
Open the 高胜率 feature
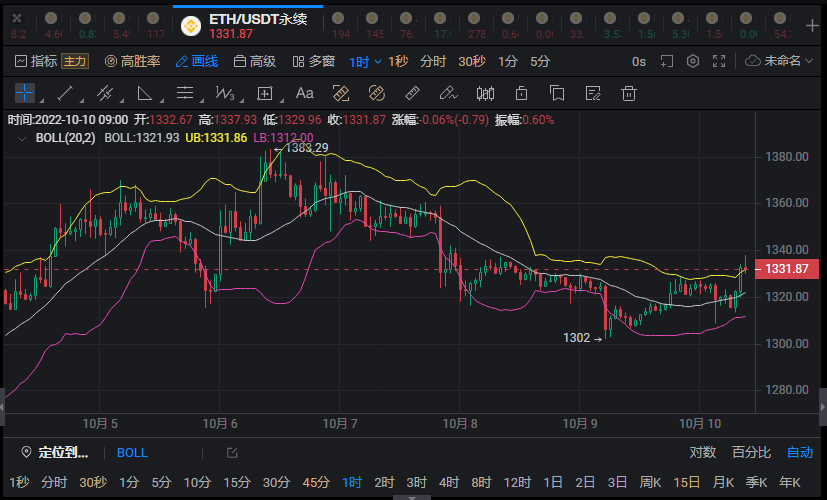coord(132,61)
